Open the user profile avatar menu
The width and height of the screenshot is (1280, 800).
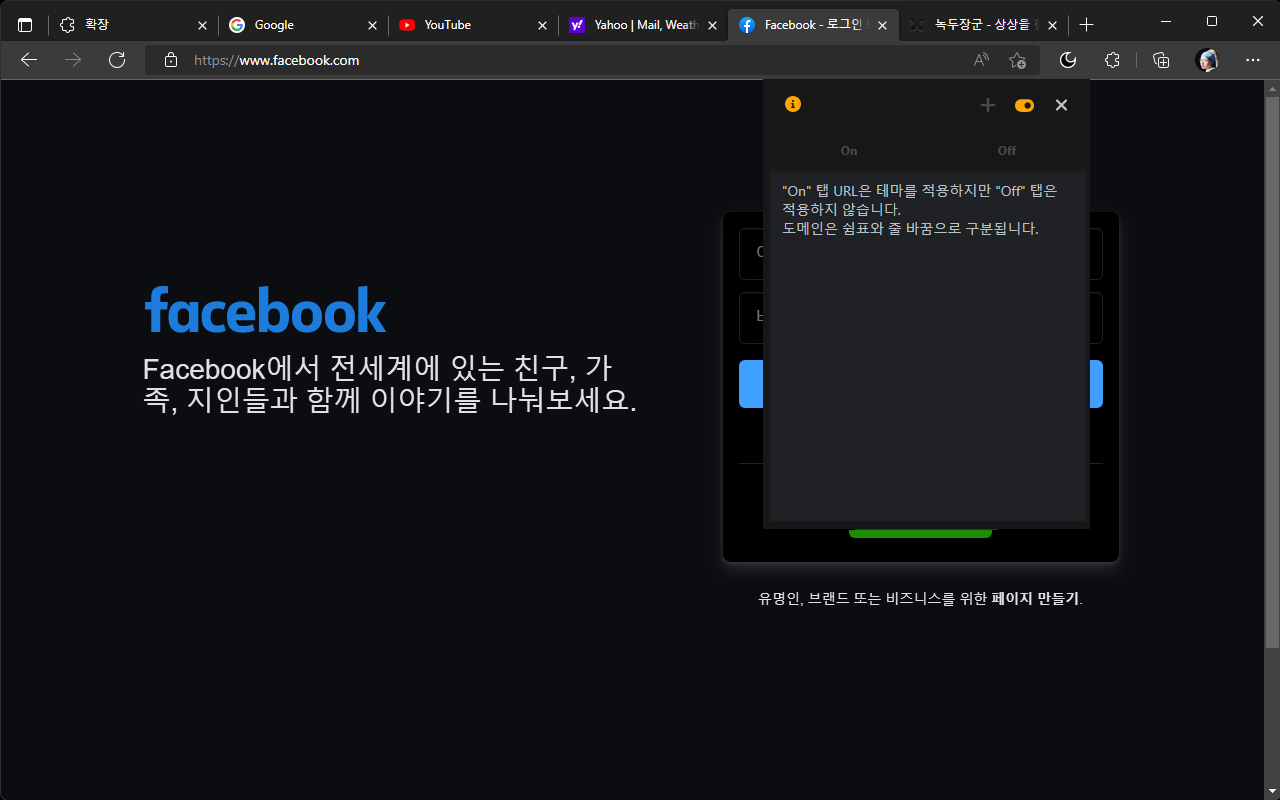pyautogui.click(x=1207, y=60)
